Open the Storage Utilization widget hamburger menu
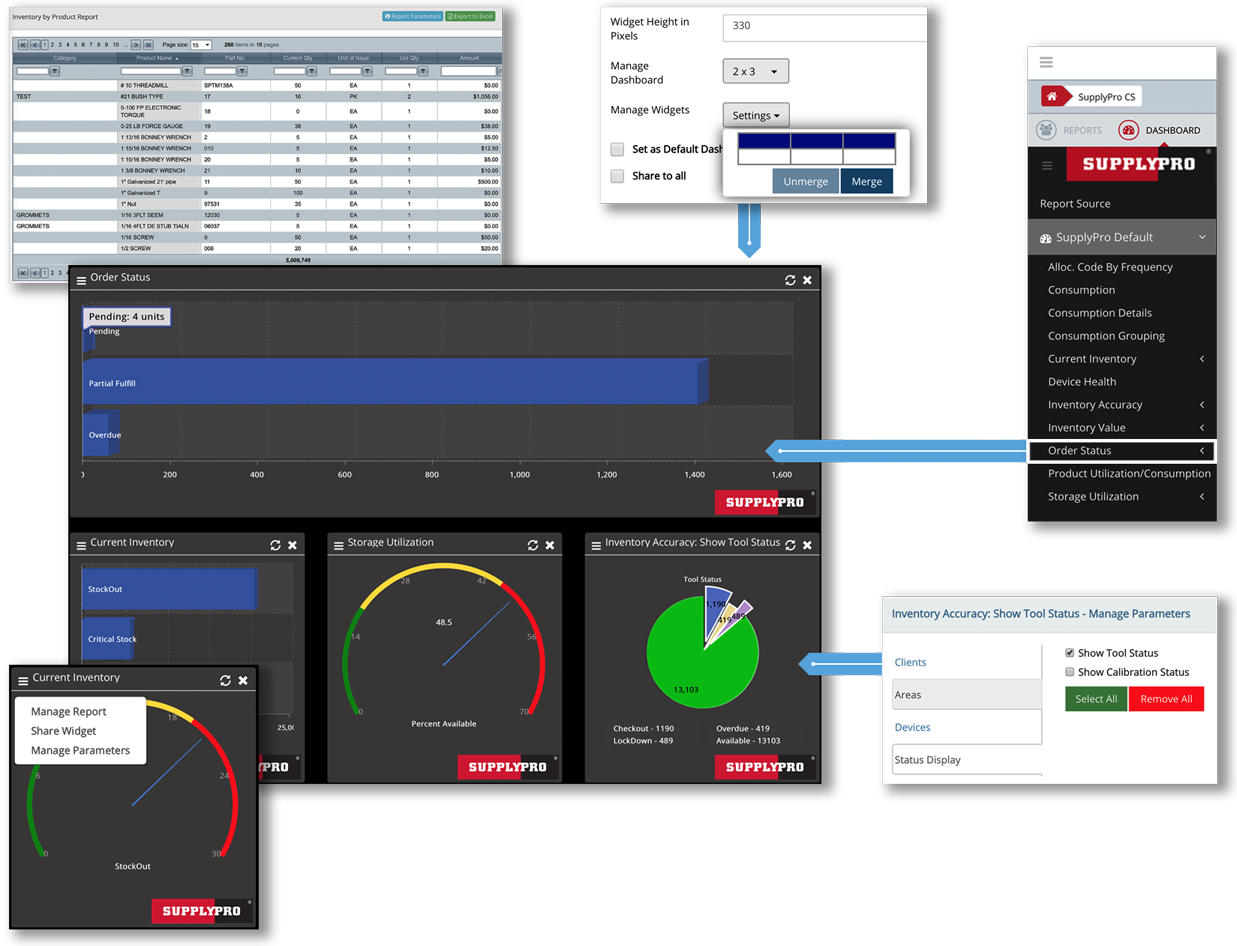The width and height of the screenshot is (1237, 946). (339, 545)
